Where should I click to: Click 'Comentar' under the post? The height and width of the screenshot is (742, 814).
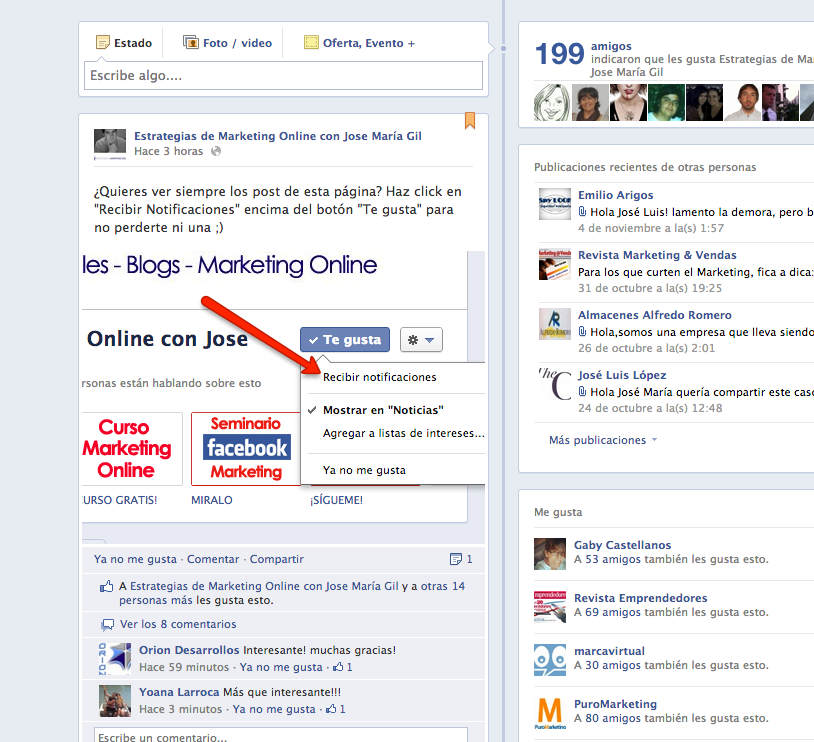point(213,559)
